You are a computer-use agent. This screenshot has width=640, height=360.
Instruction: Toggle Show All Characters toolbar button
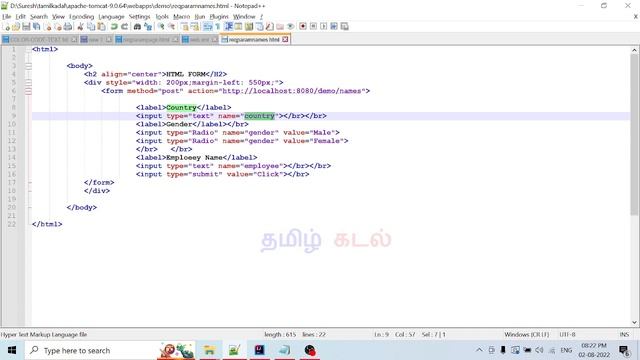click(x=218, y=27)
